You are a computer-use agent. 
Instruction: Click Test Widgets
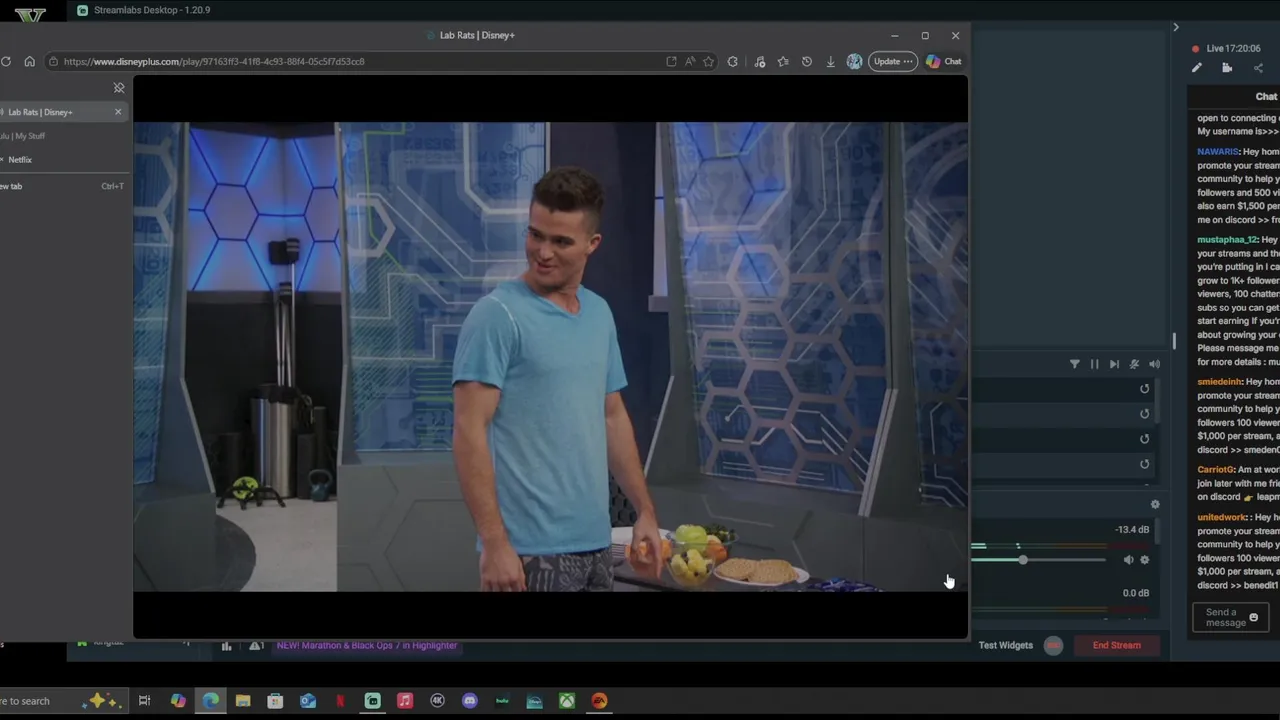point(1006,645)
